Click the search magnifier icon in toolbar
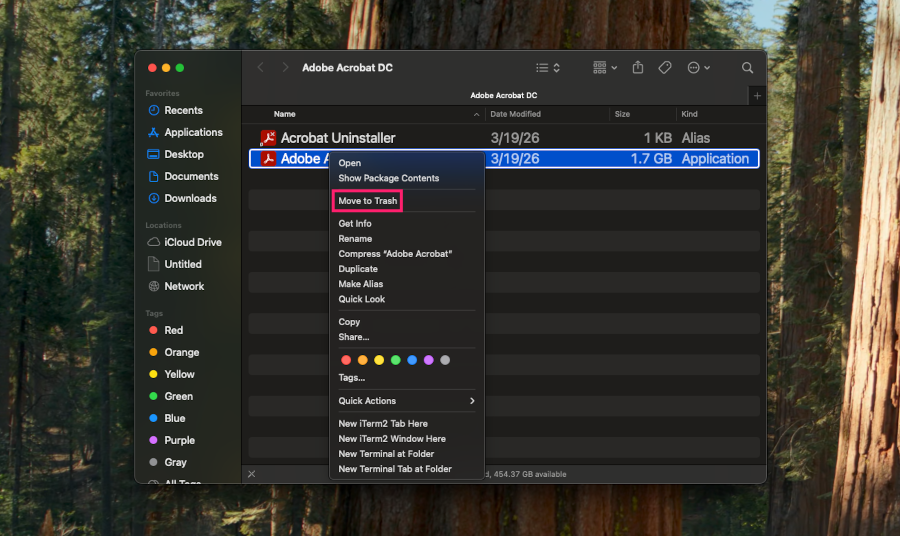Screen dimensions: 900x536 point(747,68)
